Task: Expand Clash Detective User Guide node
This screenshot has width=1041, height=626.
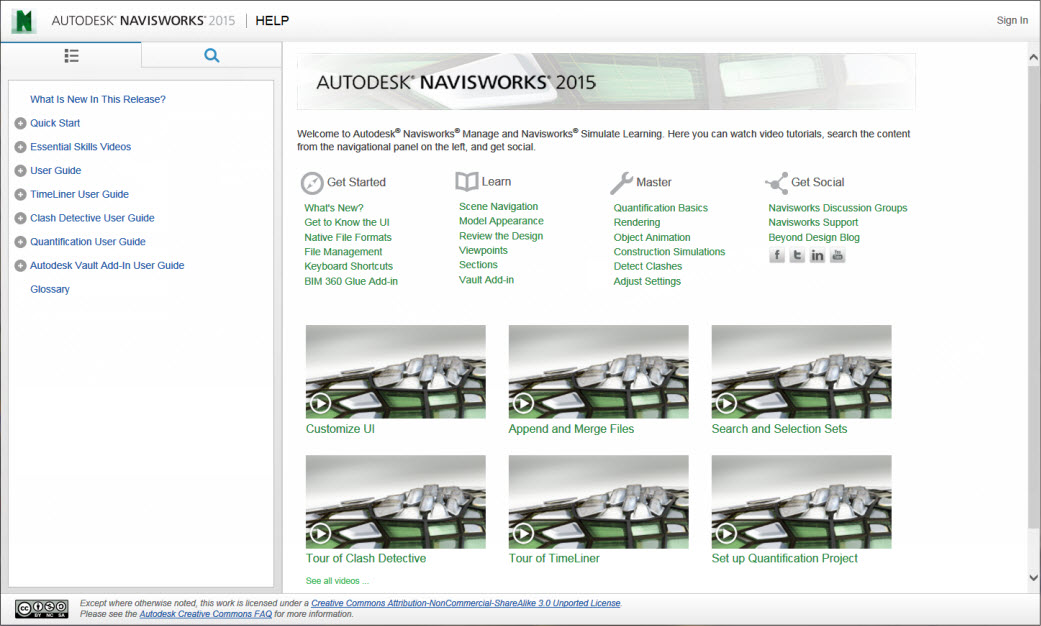Action: [21, 218]
